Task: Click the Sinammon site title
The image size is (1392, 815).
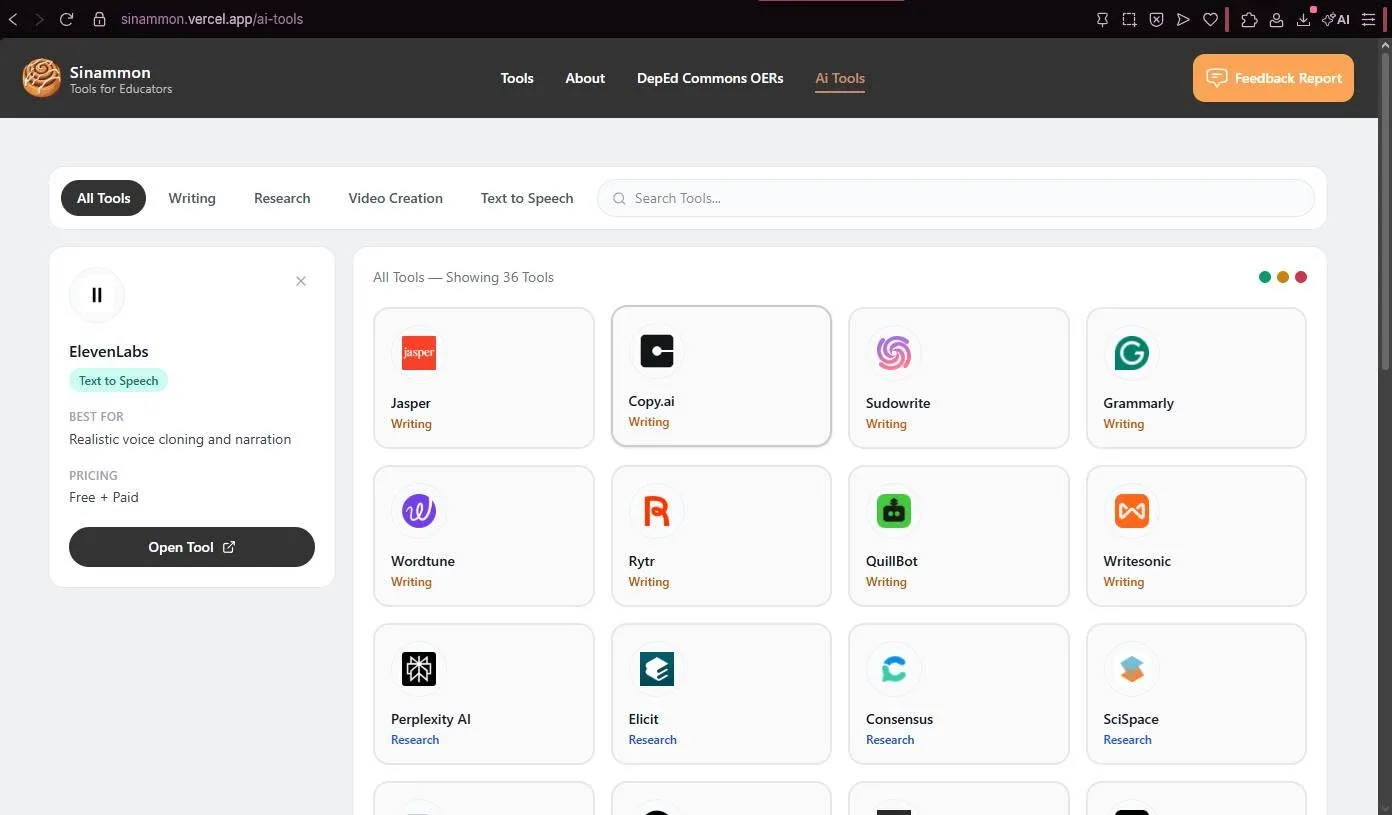Action: (x=110, y=72)
